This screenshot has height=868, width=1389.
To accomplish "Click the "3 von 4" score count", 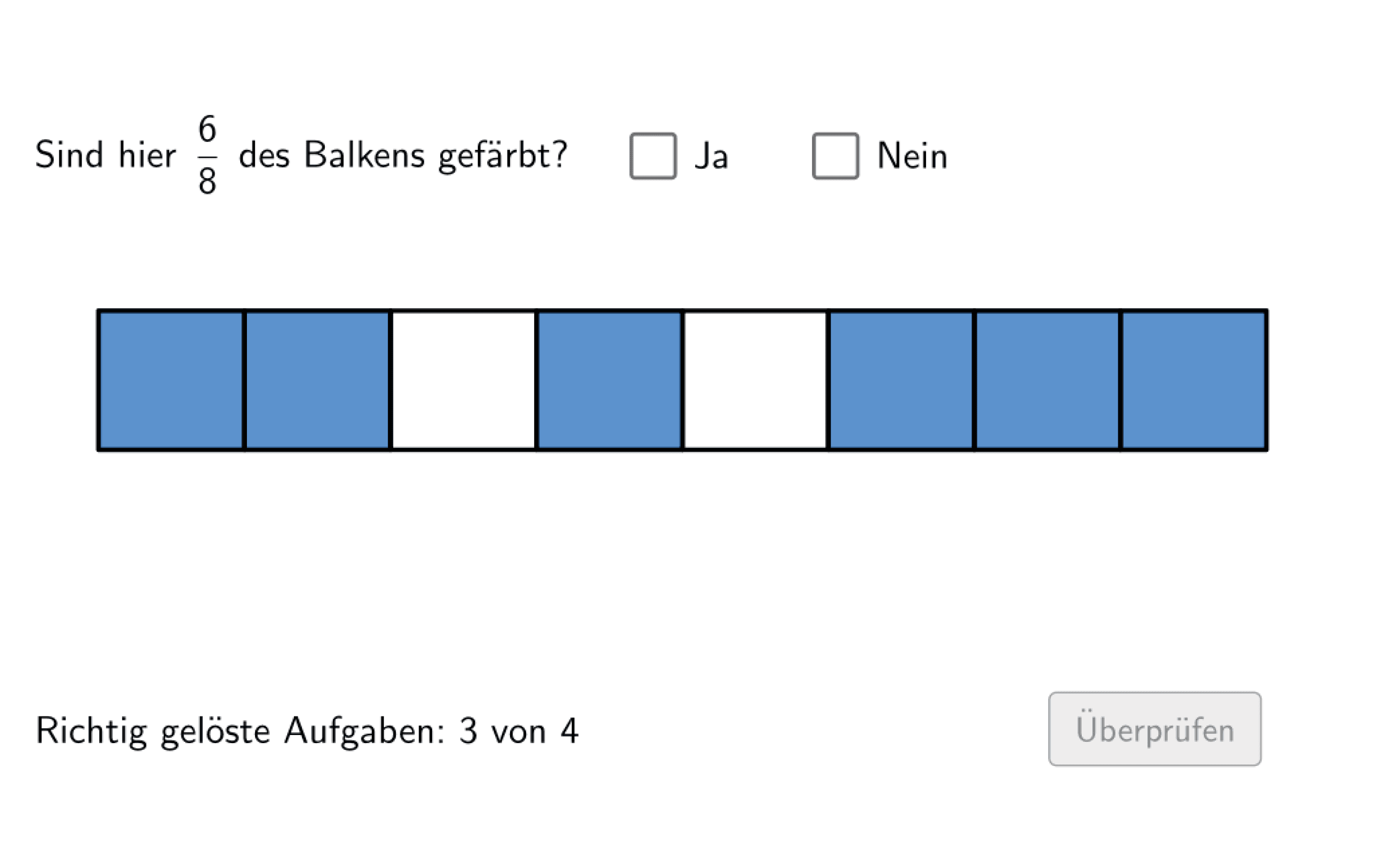I will click(518, 731).
